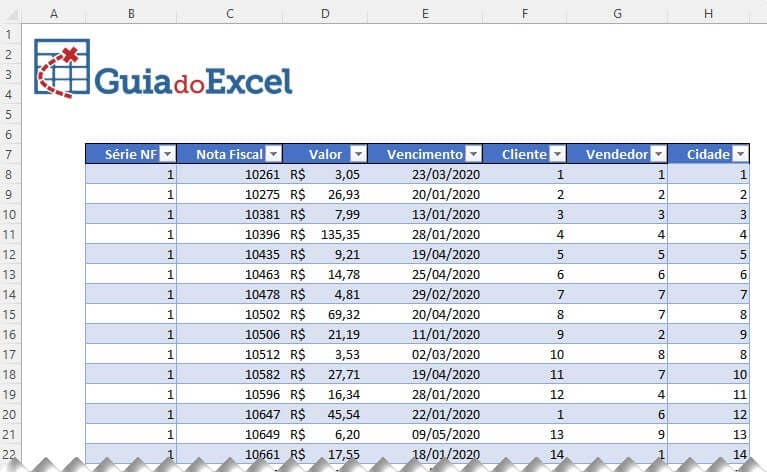Select the Vencimento cell 29/02/2020

click(x=425, y=294)
